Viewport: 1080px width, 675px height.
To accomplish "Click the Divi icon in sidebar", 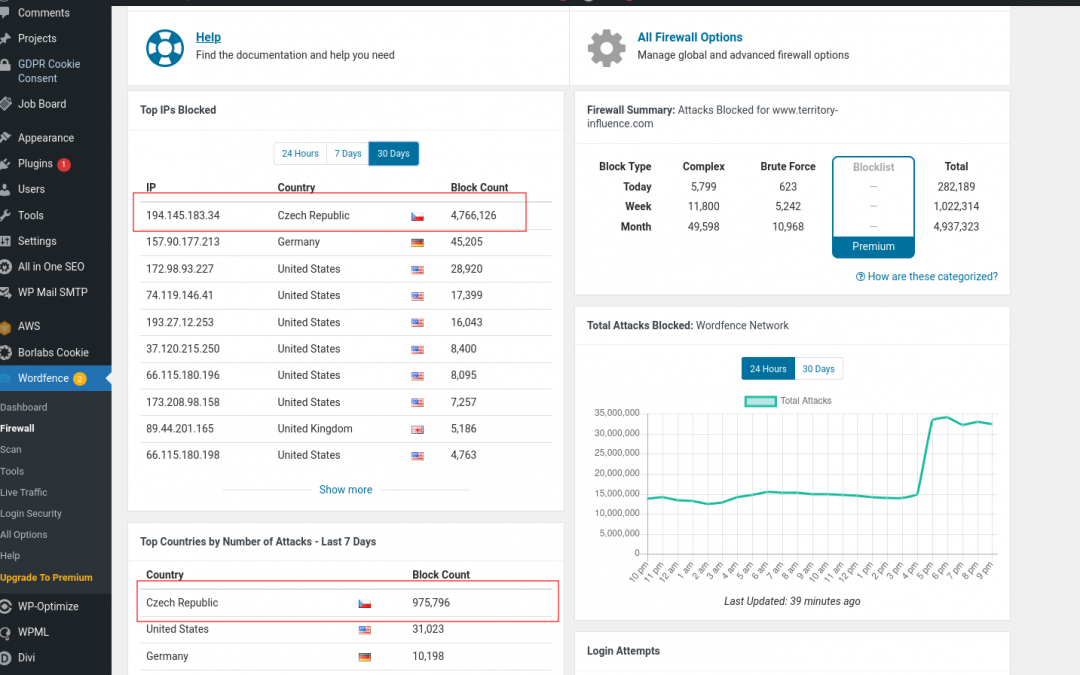I will [x=6, y=658].
